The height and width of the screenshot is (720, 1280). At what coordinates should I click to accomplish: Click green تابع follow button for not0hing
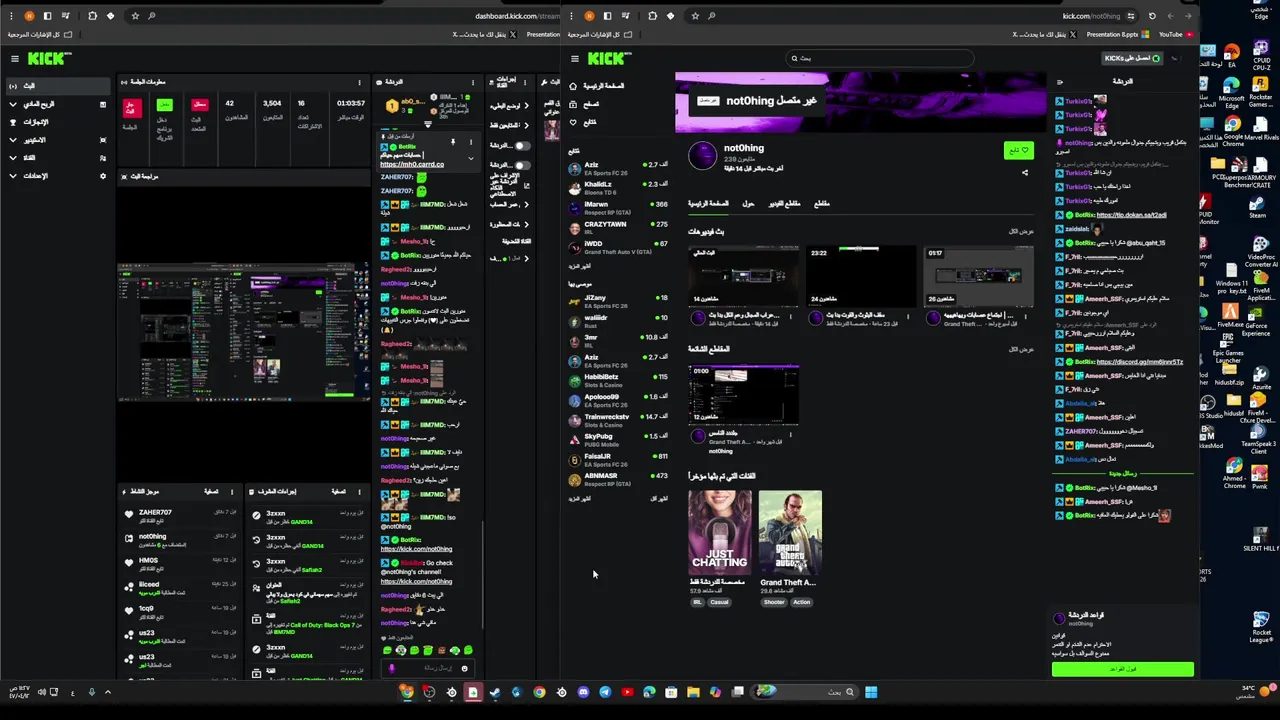(1019, 151)
